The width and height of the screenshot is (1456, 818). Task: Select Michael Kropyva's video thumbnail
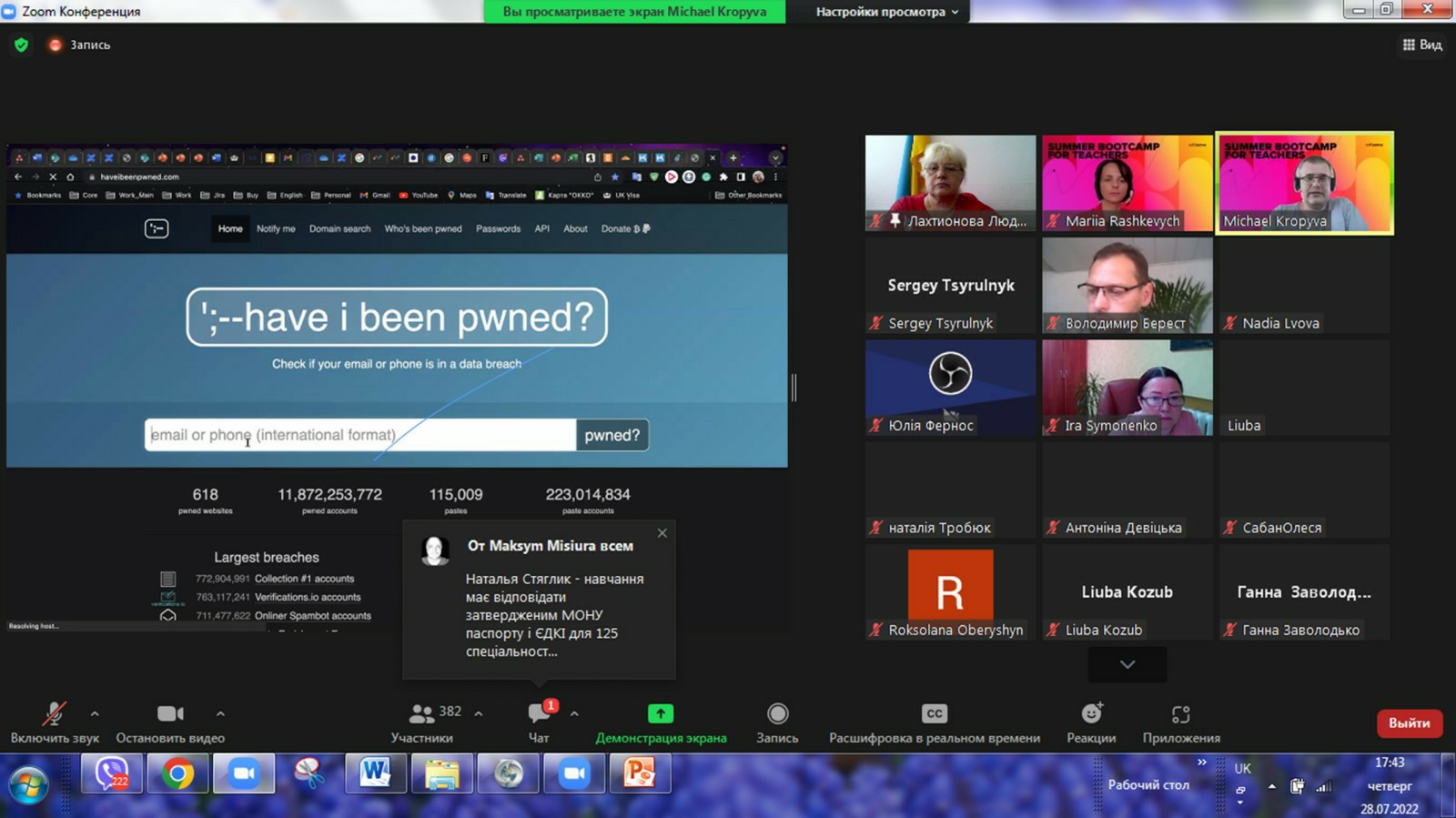tap(1304, 183)
